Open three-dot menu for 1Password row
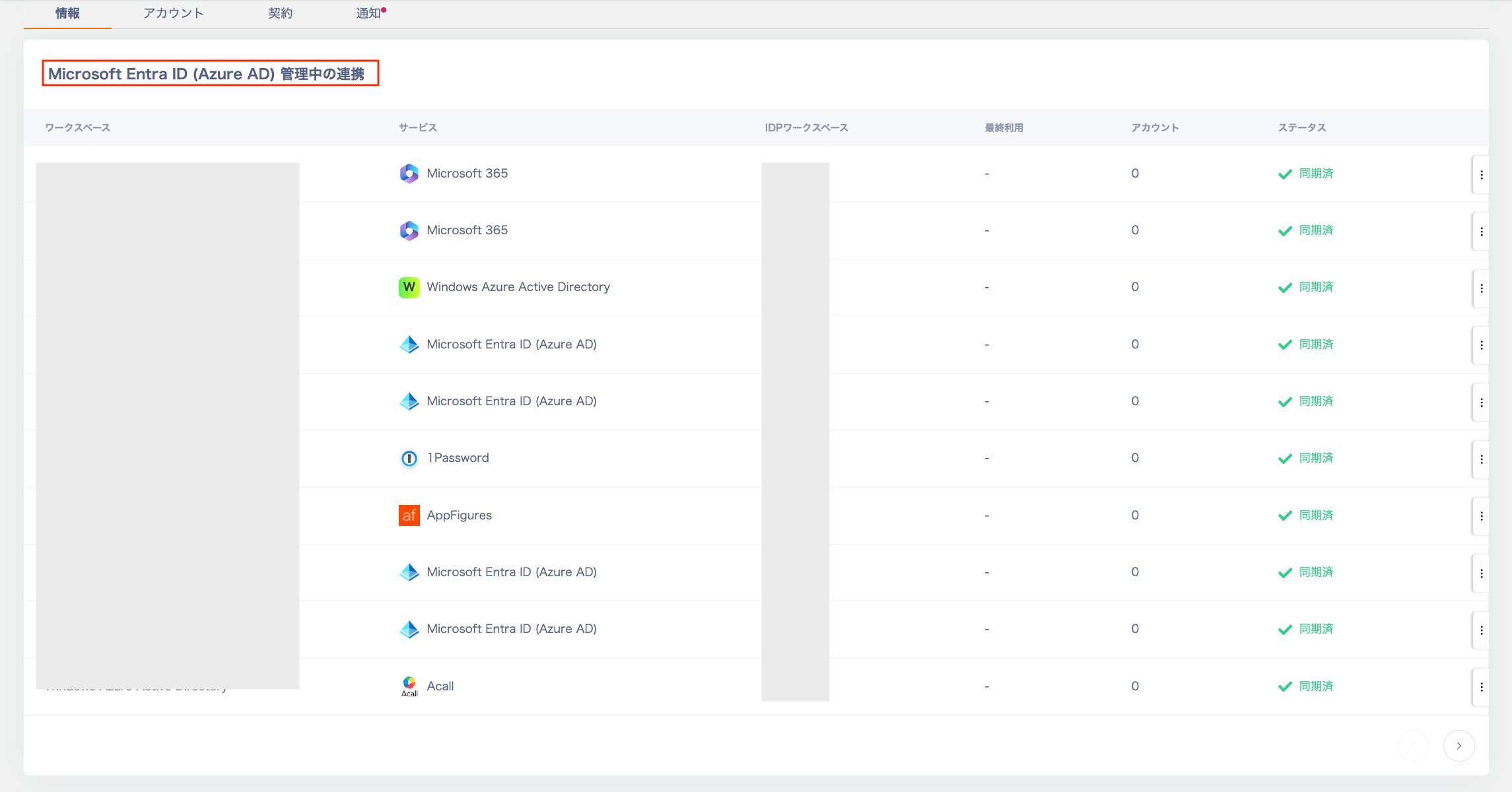Viewport: 1512px width, 792px height. 1482,459
